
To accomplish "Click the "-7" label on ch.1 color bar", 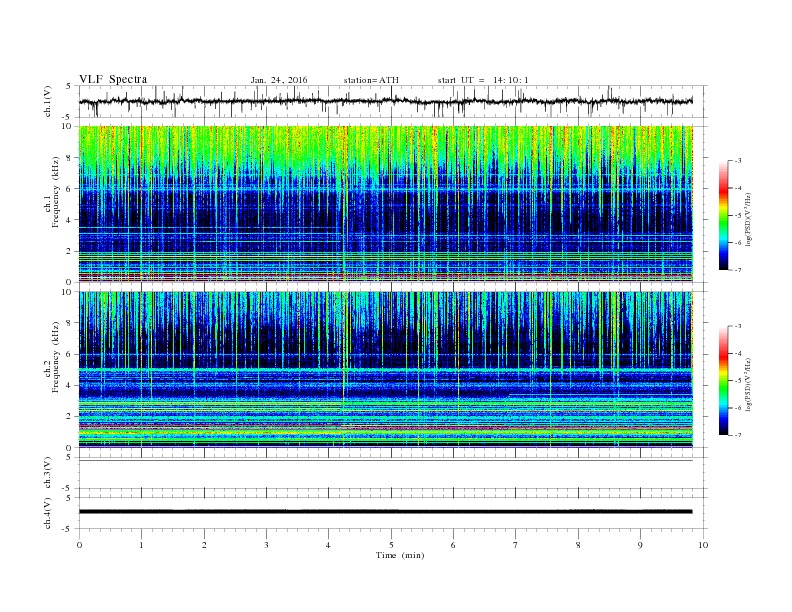I will pos(738,270).
